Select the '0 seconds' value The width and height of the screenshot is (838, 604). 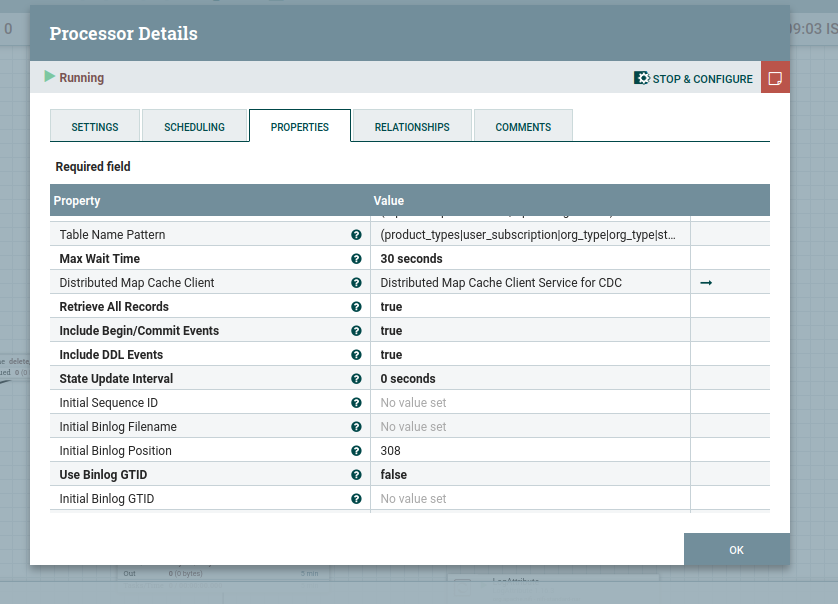click(x=408, y=378)
